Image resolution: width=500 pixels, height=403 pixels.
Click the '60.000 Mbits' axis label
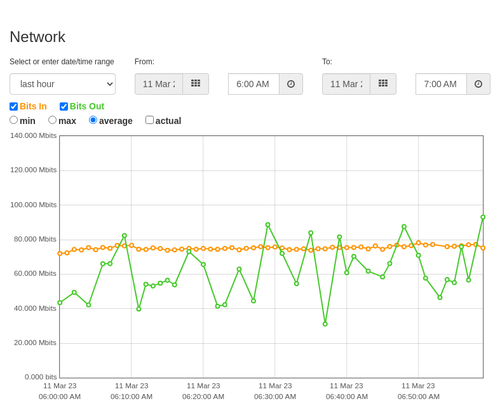[x=35, y=274]
